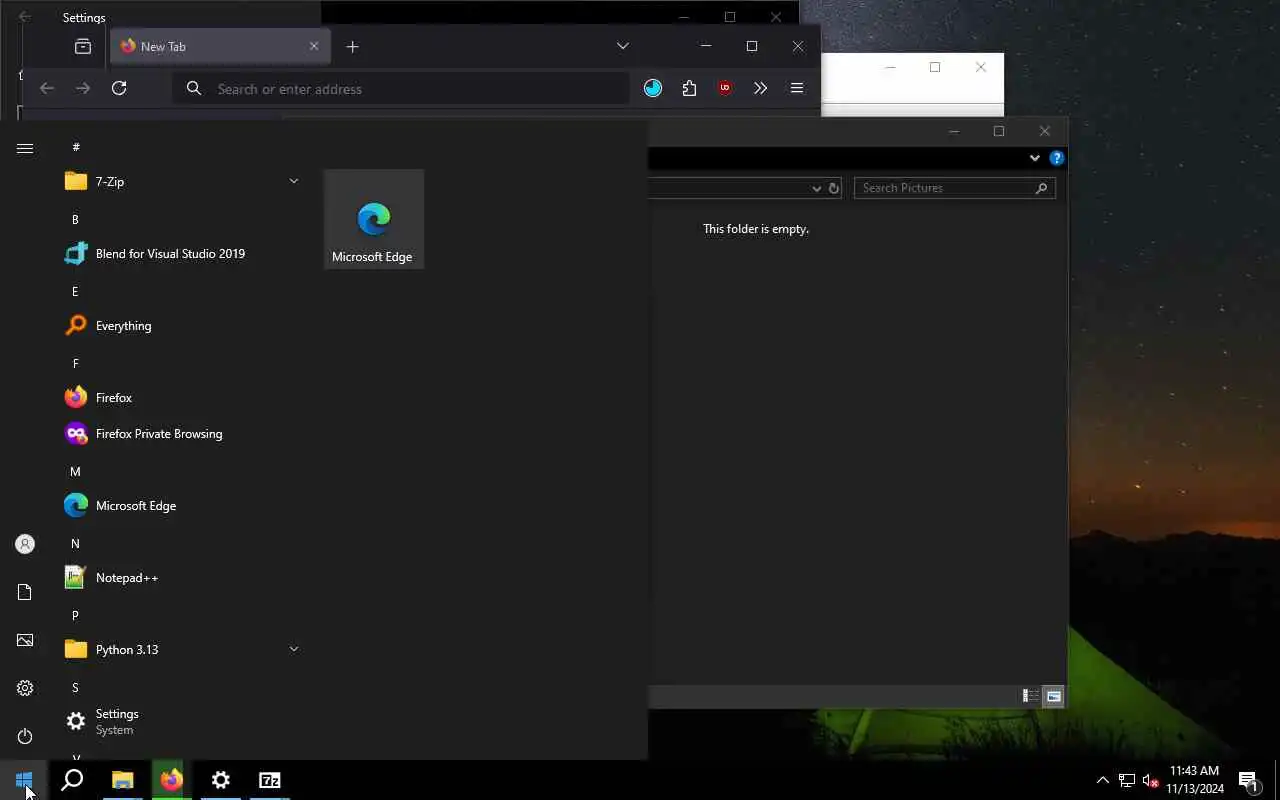Image resolution: width=1280 pixels, height=800 pixels.
Task: Open the muted volume tray icon
Action: pyautogui.click(x=1150, y=780)
